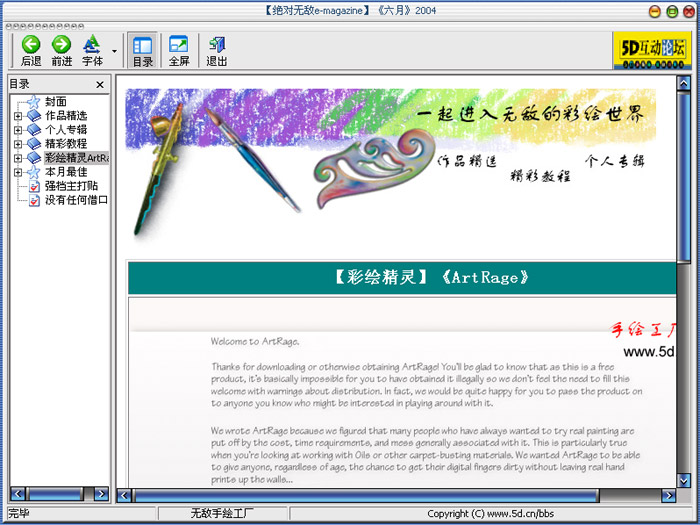Screen dimensions: 700x525
Task: Click the book icon beside 精彩教程
Action: click(34, 144)
